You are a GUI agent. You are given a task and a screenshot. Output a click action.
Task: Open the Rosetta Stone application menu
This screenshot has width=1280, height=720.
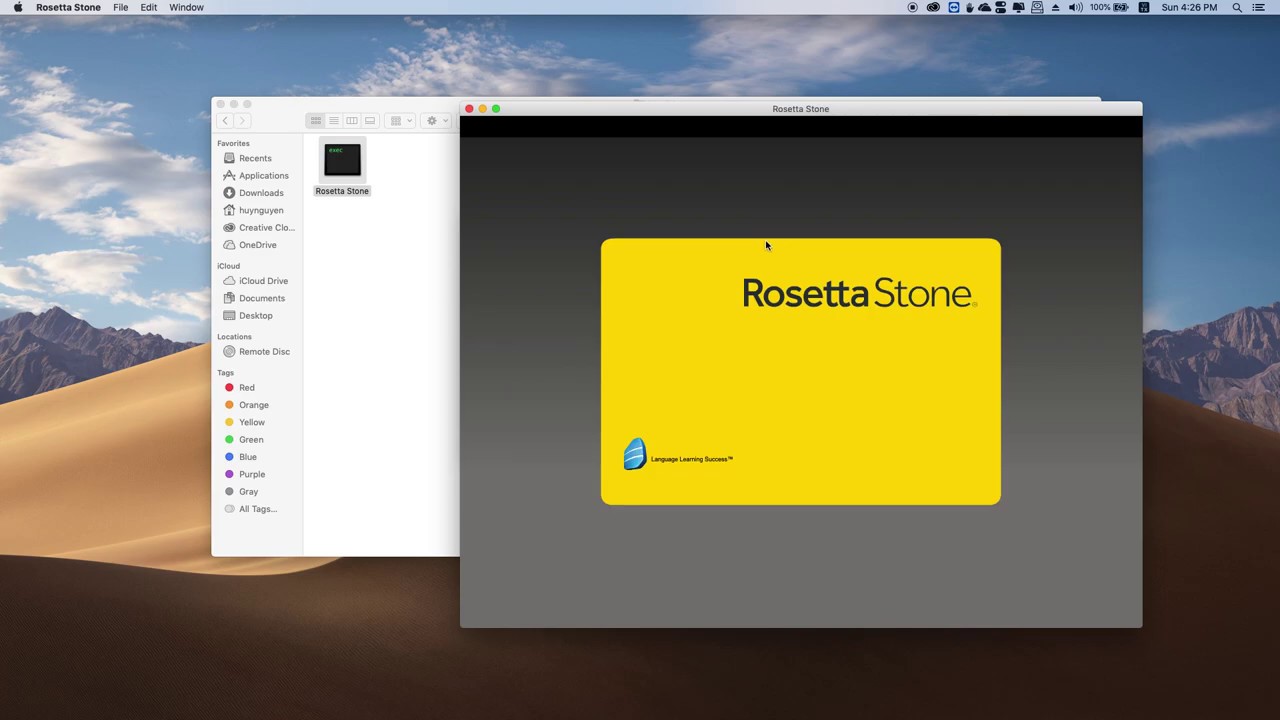[x=68, y=7]
